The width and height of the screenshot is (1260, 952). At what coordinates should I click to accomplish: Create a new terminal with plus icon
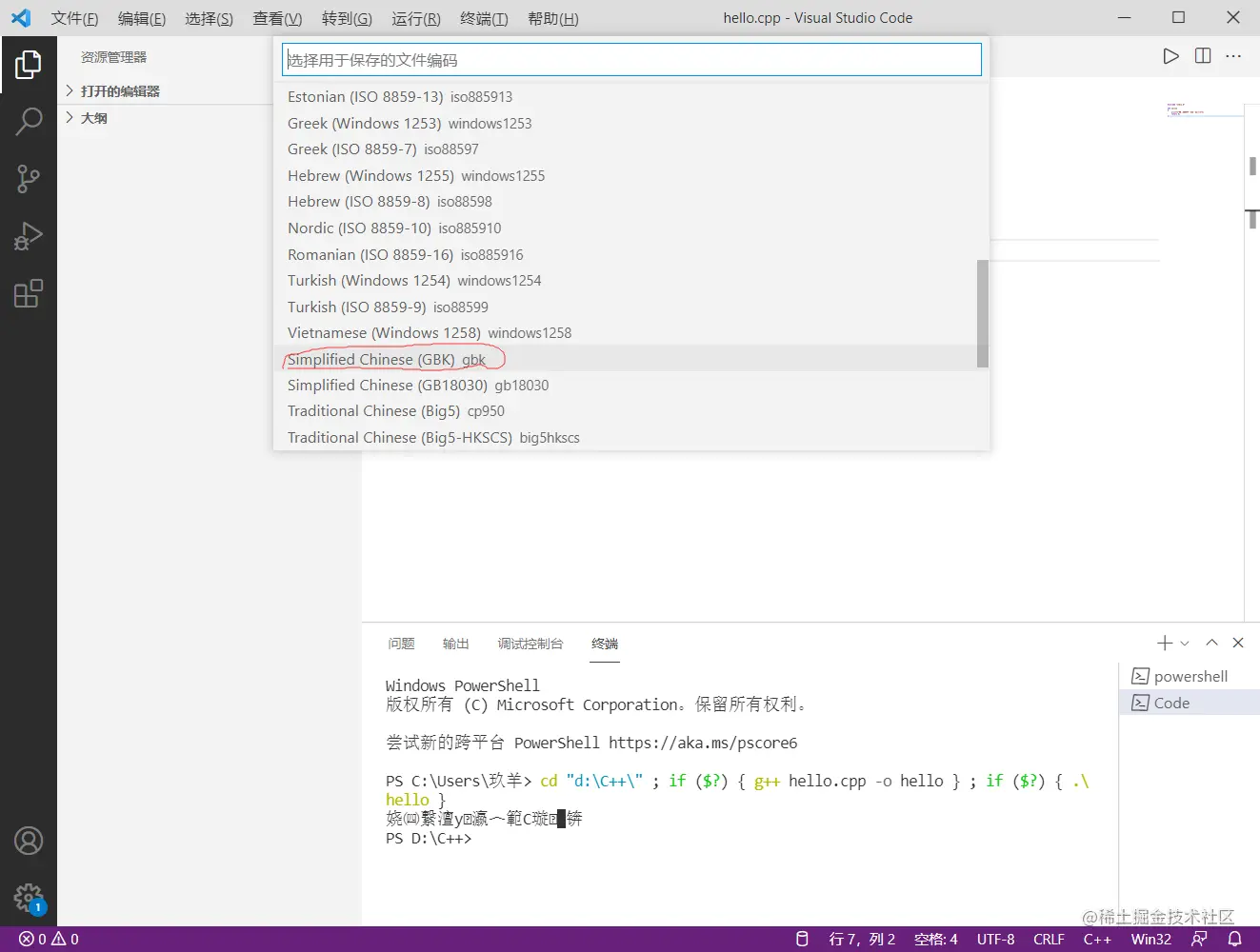coord(1164,644)
